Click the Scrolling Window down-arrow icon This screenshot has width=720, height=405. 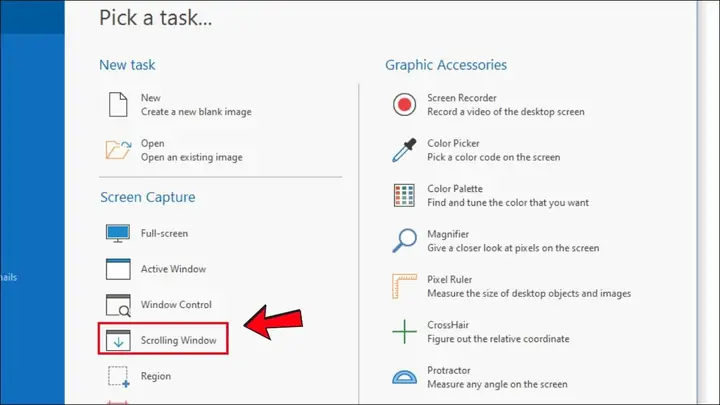point(118,341)
